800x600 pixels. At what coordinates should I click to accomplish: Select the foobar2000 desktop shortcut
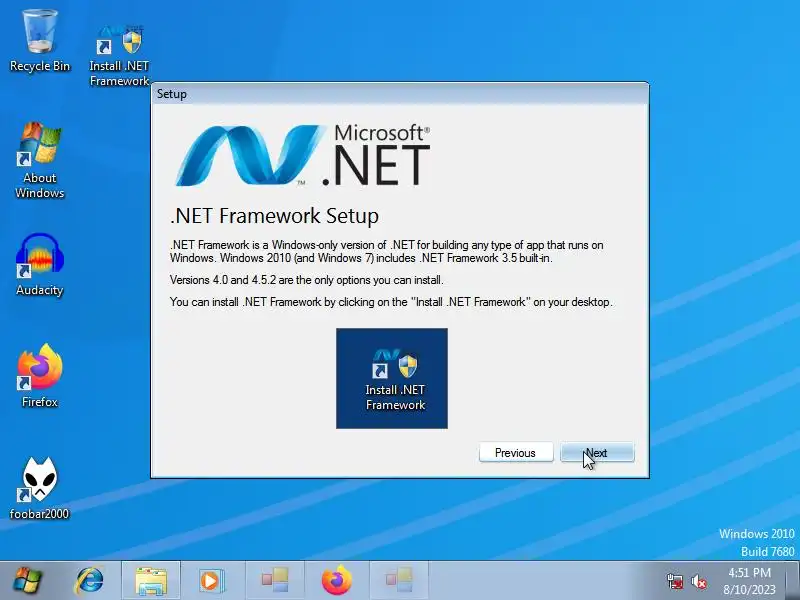pyautogui.click(x=39, y=488)
